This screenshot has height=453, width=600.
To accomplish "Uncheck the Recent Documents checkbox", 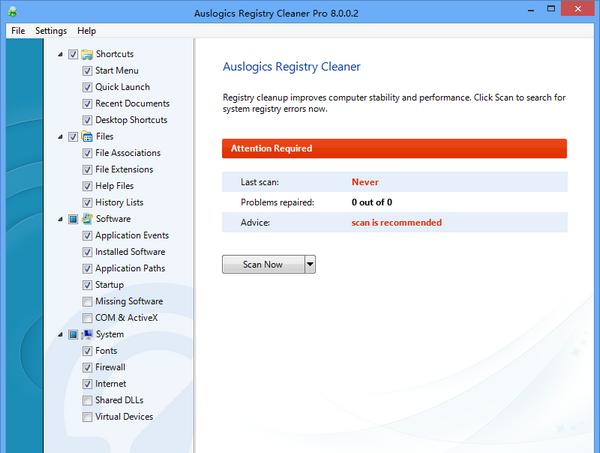I will tap(87, 104).
